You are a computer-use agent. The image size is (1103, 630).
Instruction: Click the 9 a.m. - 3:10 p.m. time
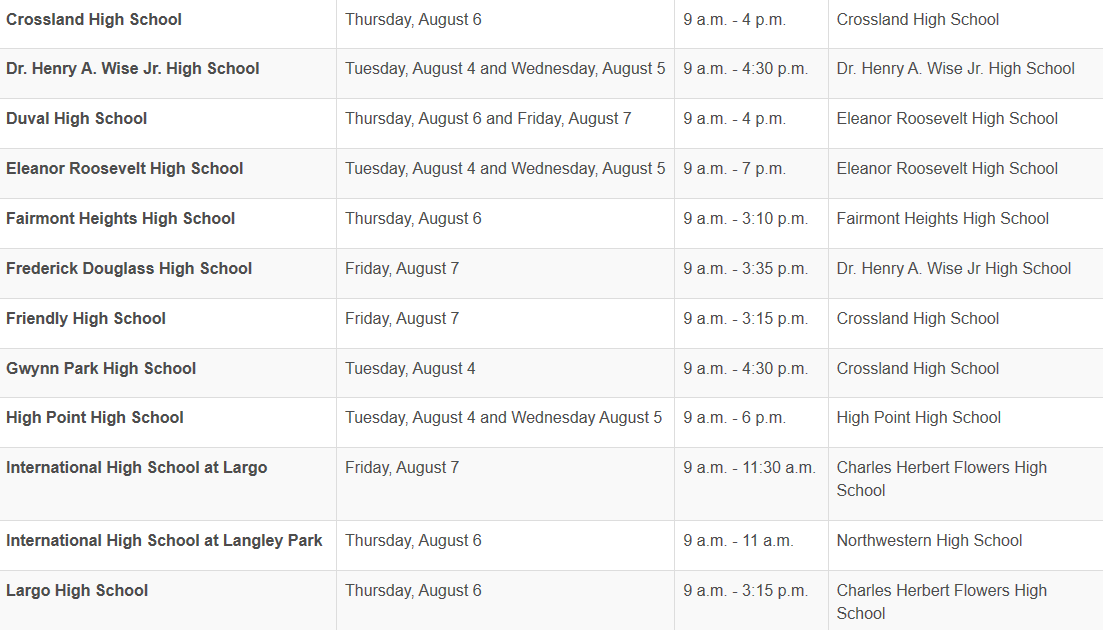point(745,219)
